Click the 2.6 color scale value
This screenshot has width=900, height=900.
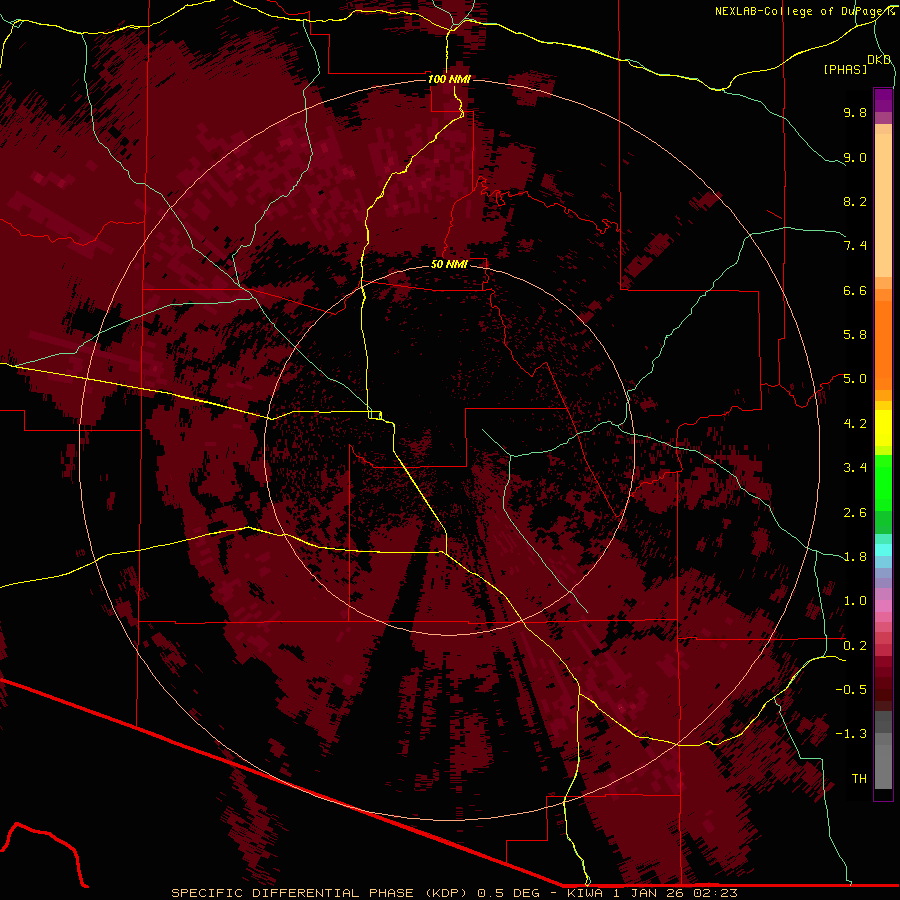pyautogui.click(x=855, y=513)
